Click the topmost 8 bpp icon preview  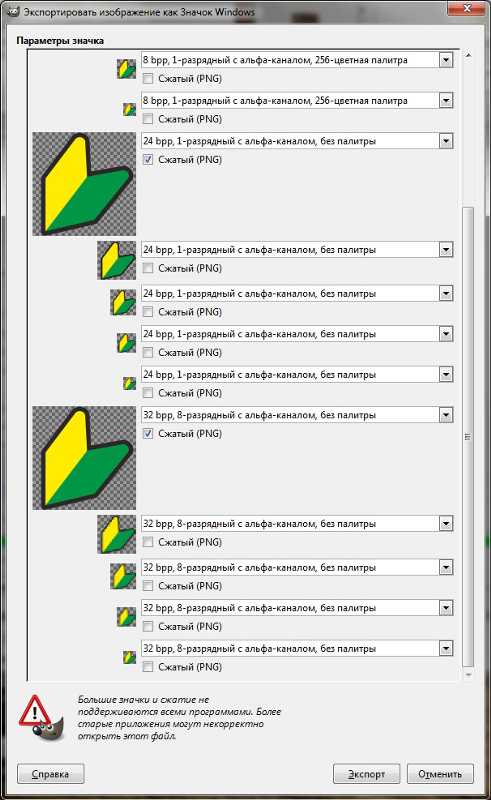[x=126, y=69]
